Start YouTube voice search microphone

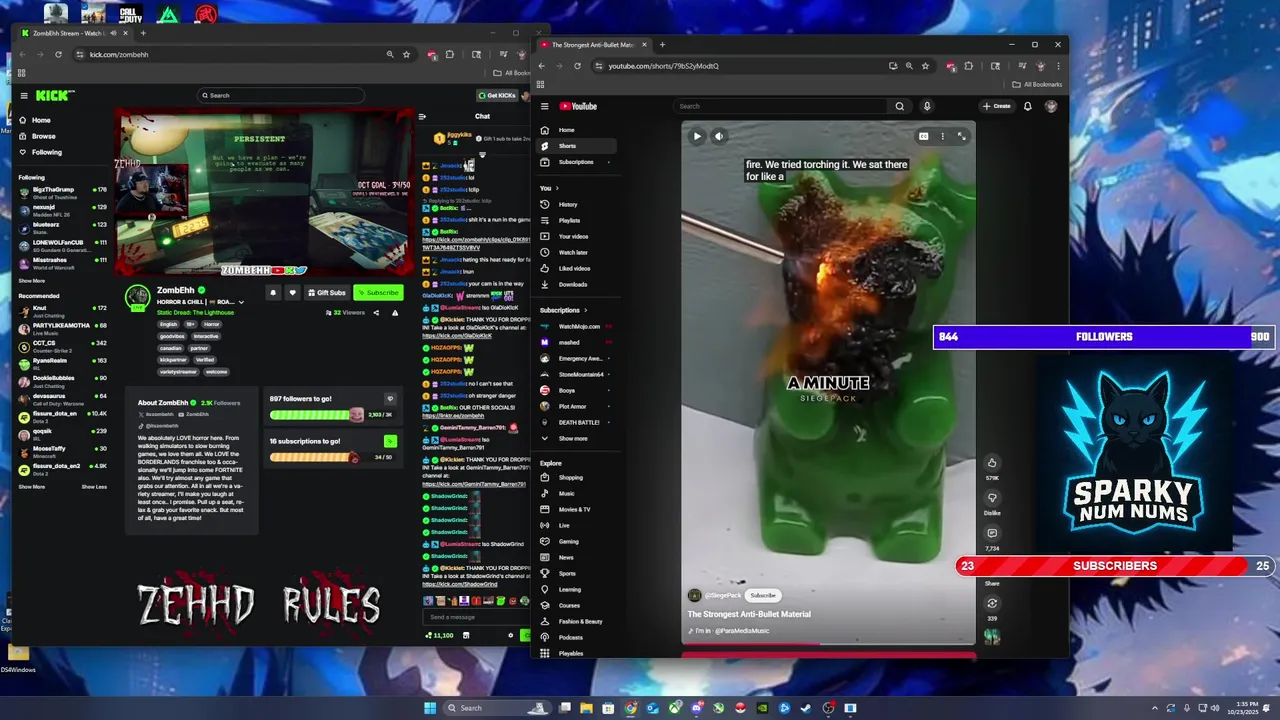tap(927, 106)
